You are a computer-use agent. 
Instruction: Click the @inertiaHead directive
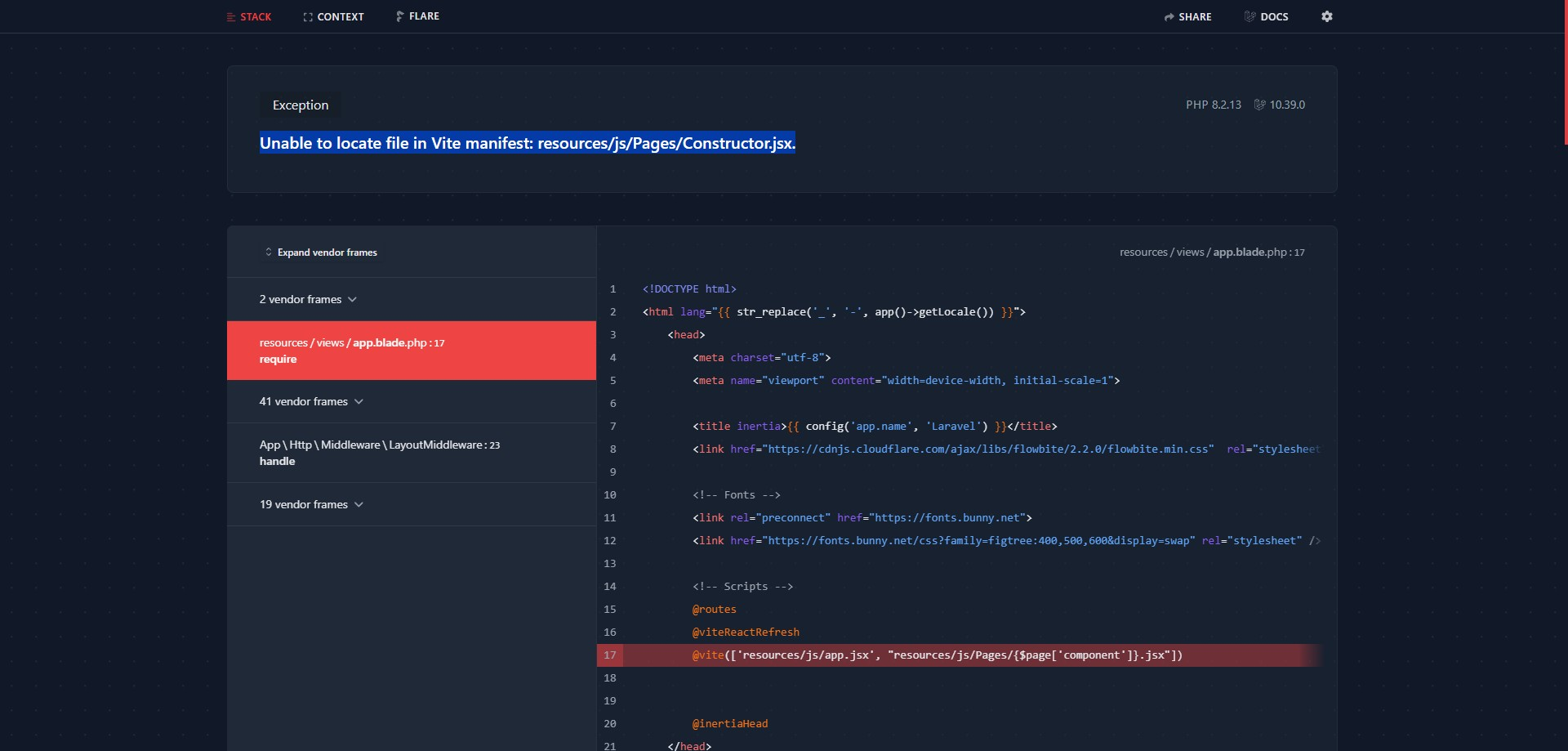pos(730,724)
